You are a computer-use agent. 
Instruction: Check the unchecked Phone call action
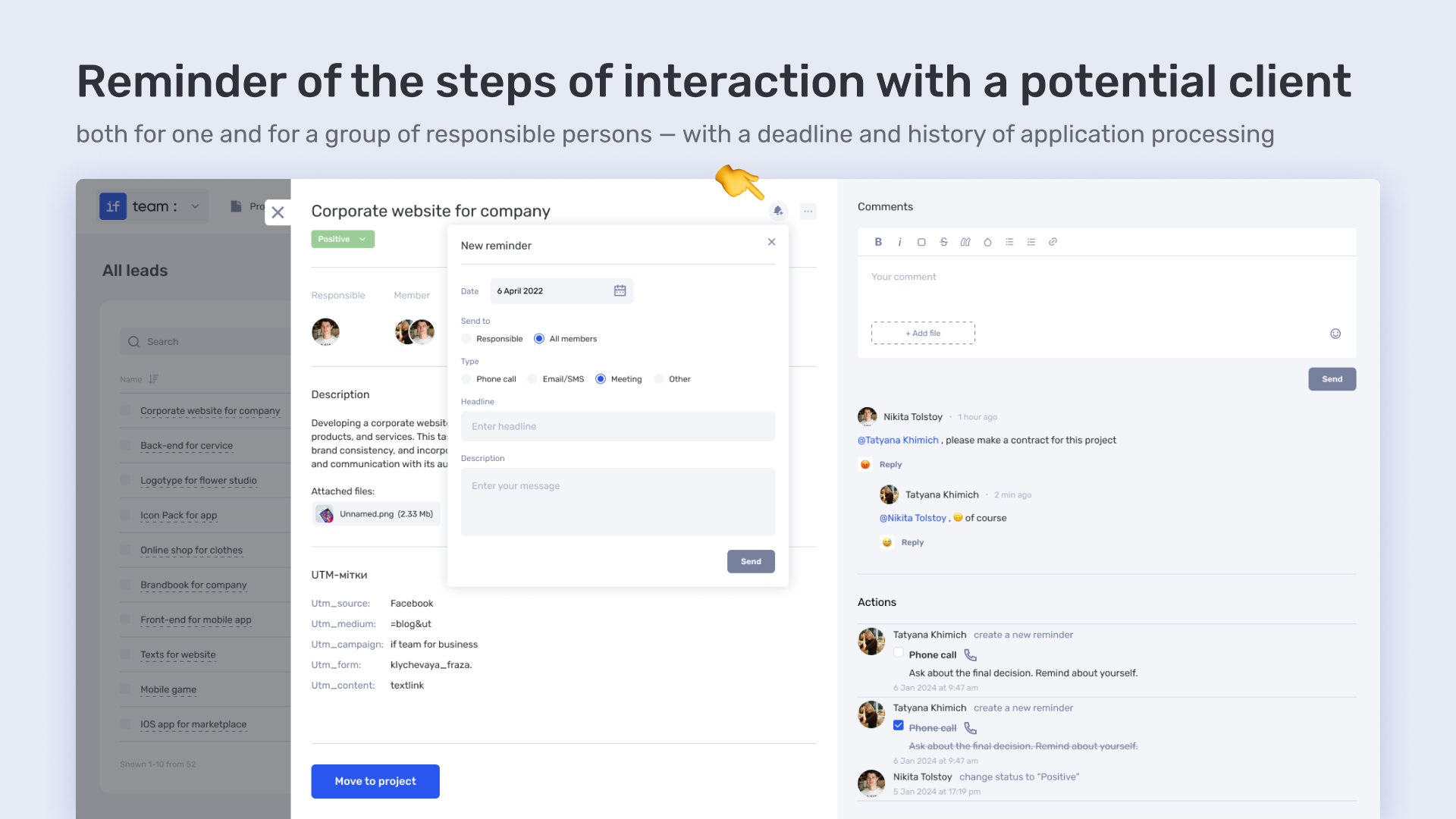coord(899,653)
